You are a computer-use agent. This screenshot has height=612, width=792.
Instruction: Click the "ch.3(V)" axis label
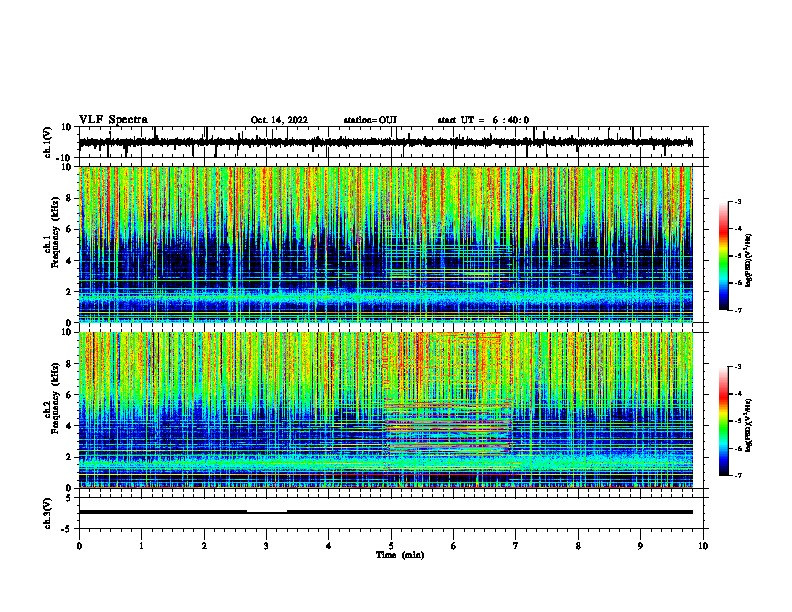pos(47,513)
